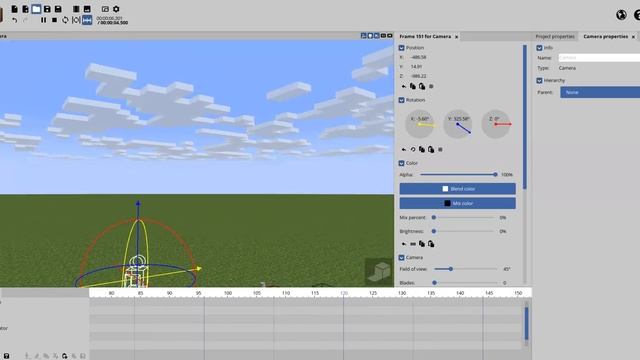This screenshot has height=360, width=640.
Task: Copy position values with the copy icon
Action: tap(413, 87)
